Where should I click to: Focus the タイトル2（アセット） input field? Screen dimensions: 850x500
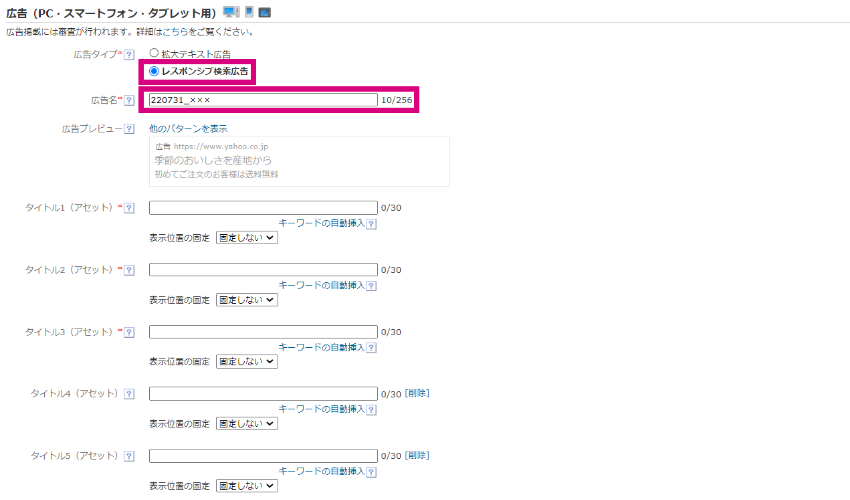pos(263,270)
